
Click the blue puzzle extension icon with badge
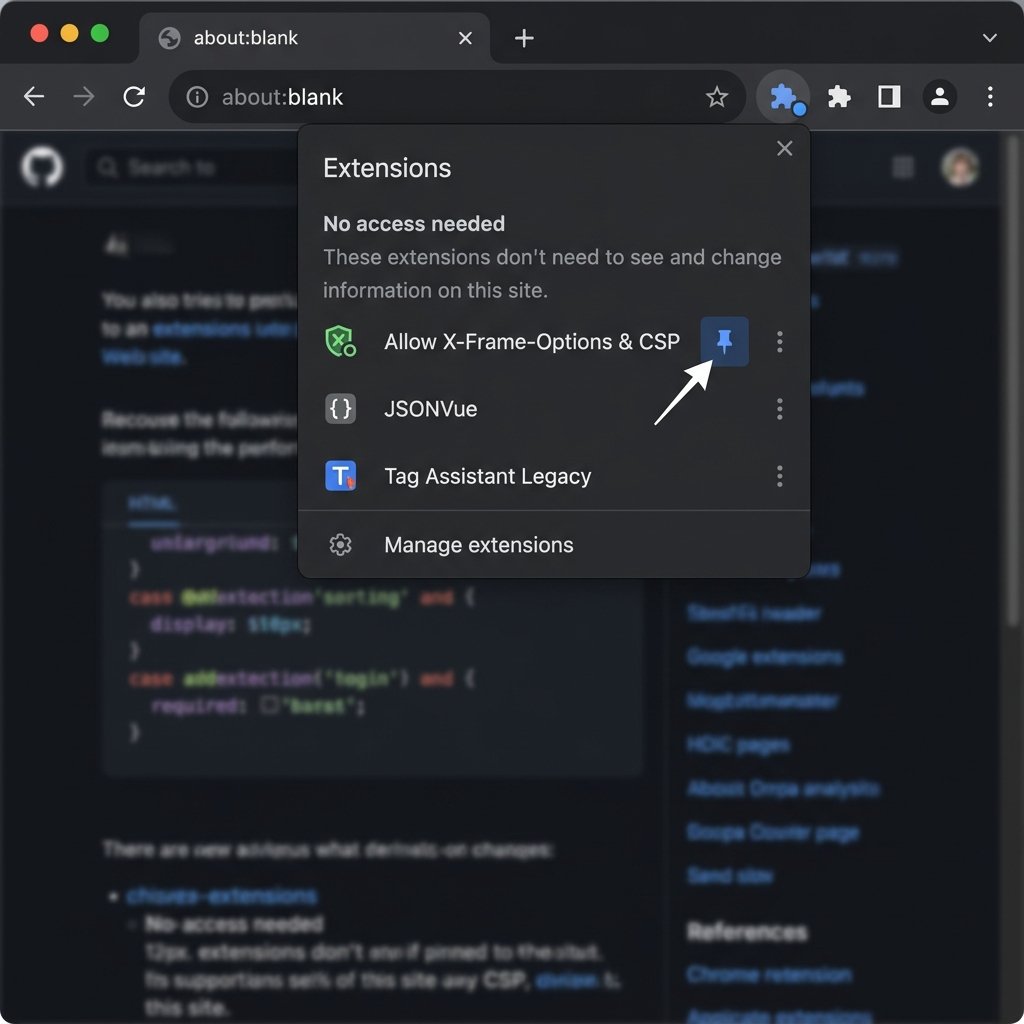coord(783,97)
